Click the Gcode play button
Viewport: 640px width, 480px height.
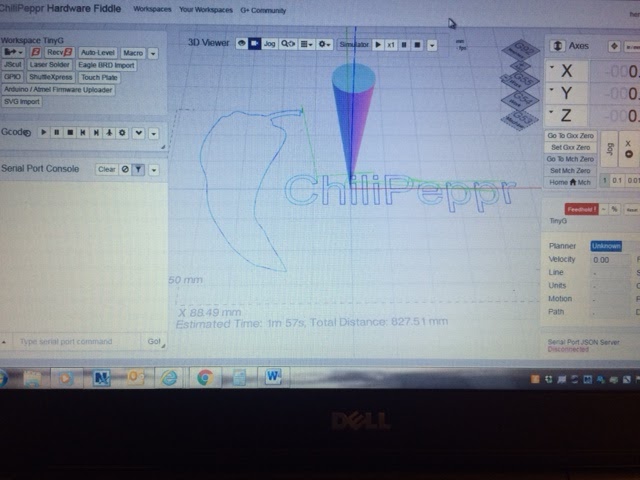[45, 132]
